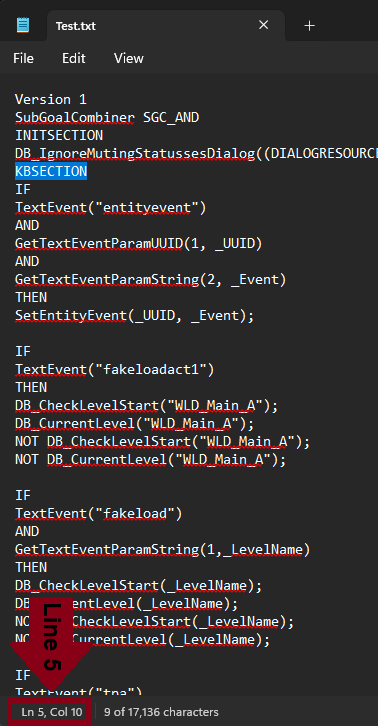This screenshot has height=726, width=378.
Task: Click the Notepad app icon
Action: click(x=23, y=25)
